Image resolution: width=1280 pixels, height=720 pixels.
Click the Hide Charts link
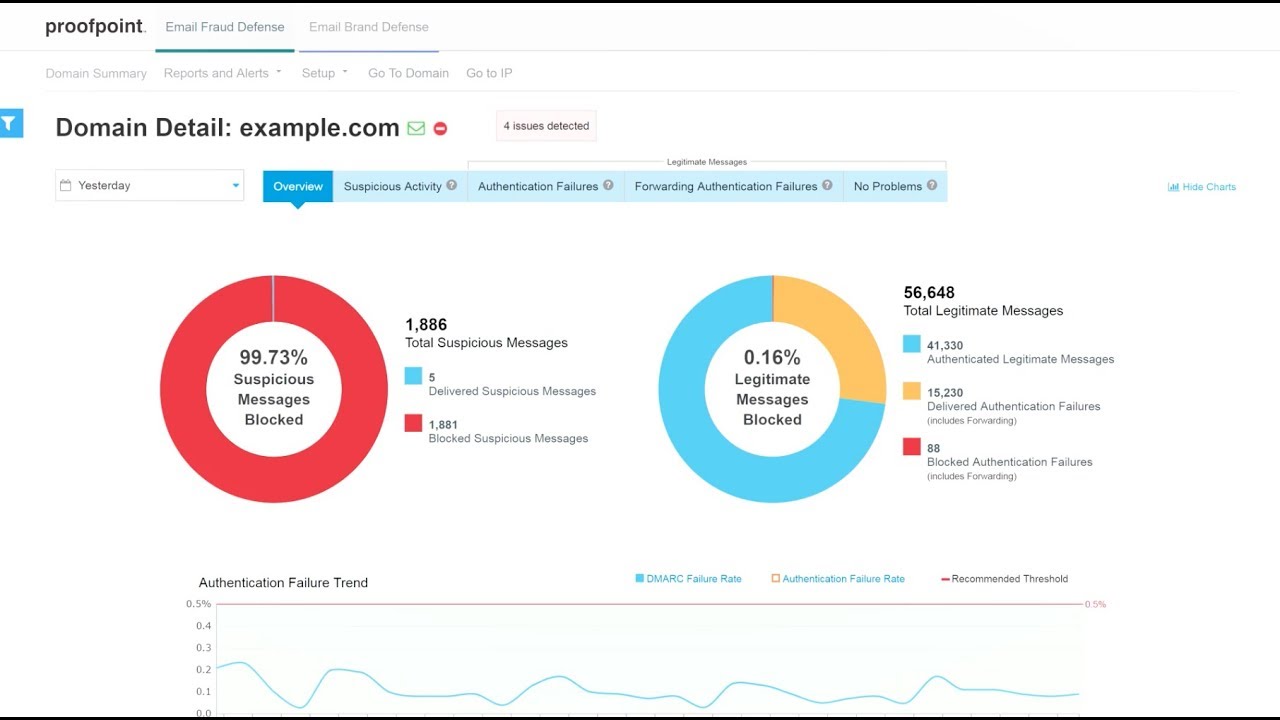point(1208,186)
